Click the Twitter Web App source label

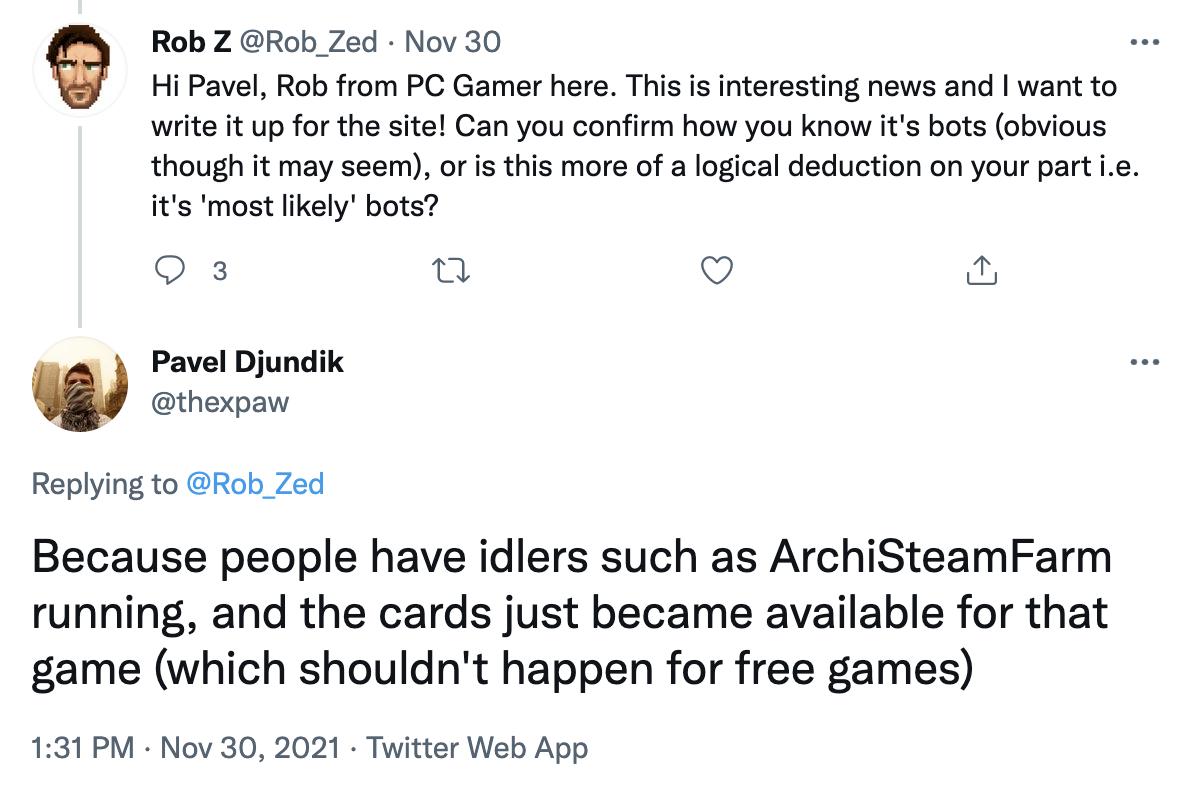479,747
